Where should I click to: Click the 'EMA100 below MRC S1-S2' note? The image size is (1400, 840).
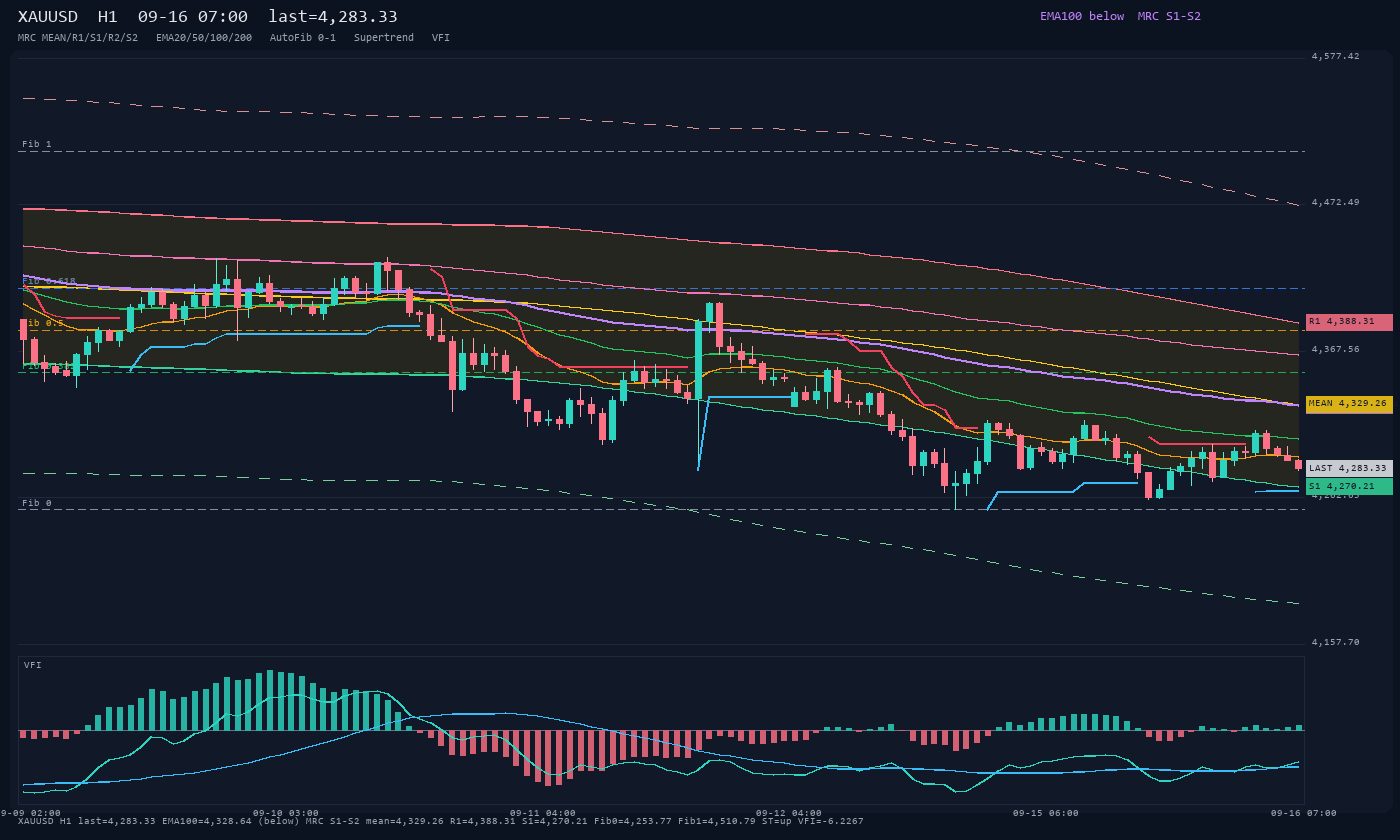[1120, 16]
